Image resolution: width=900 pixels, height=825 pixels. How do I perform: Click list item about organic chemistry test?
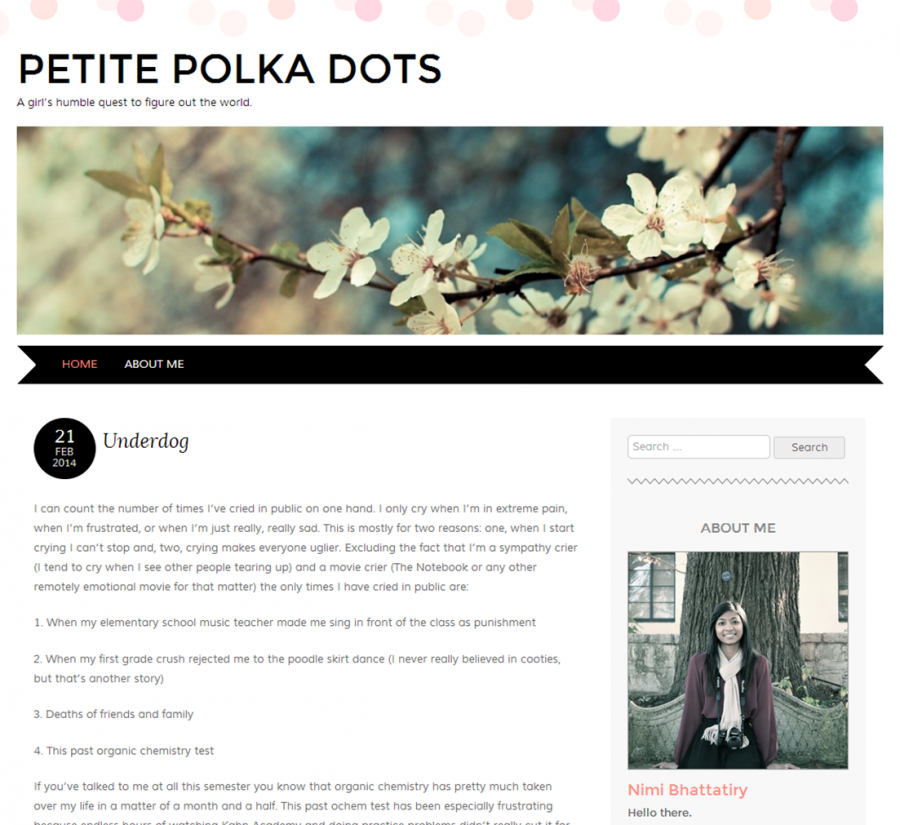click(123, 751)
